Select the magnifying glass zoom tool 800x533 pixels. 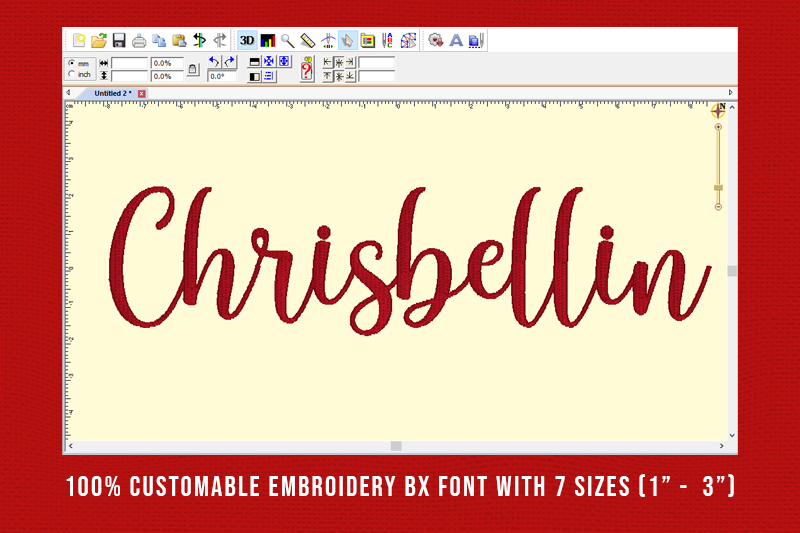287,40
